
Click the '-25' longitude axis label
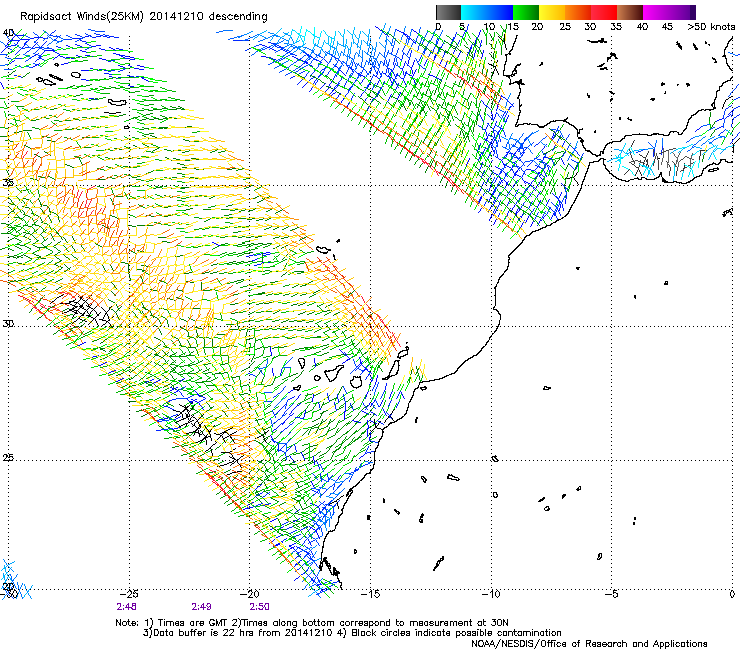(x=129, y=594)
